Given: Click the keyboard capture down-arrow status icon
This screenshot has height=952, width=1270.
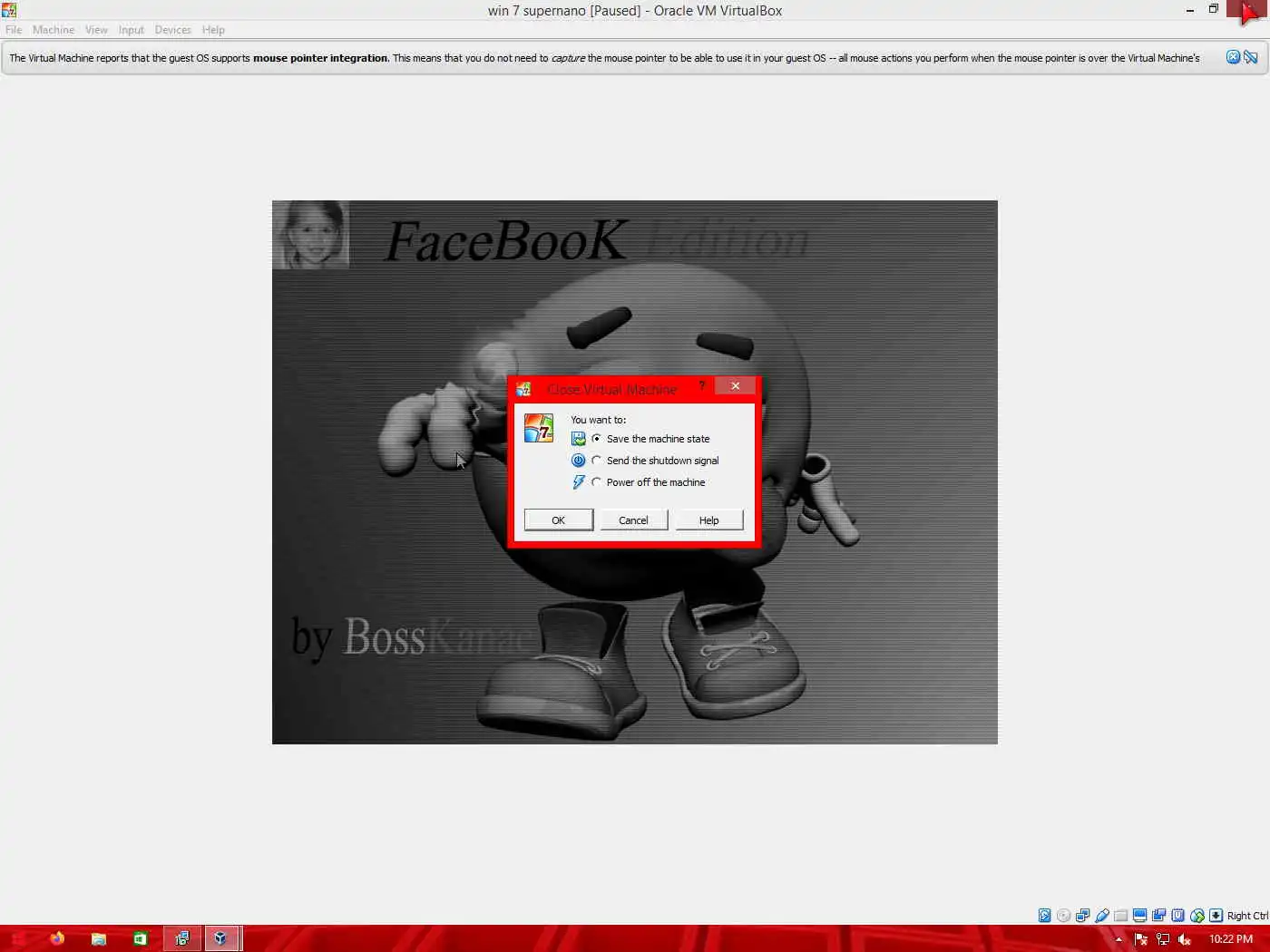Looking at the screenshot, I should click(1216, 916).
